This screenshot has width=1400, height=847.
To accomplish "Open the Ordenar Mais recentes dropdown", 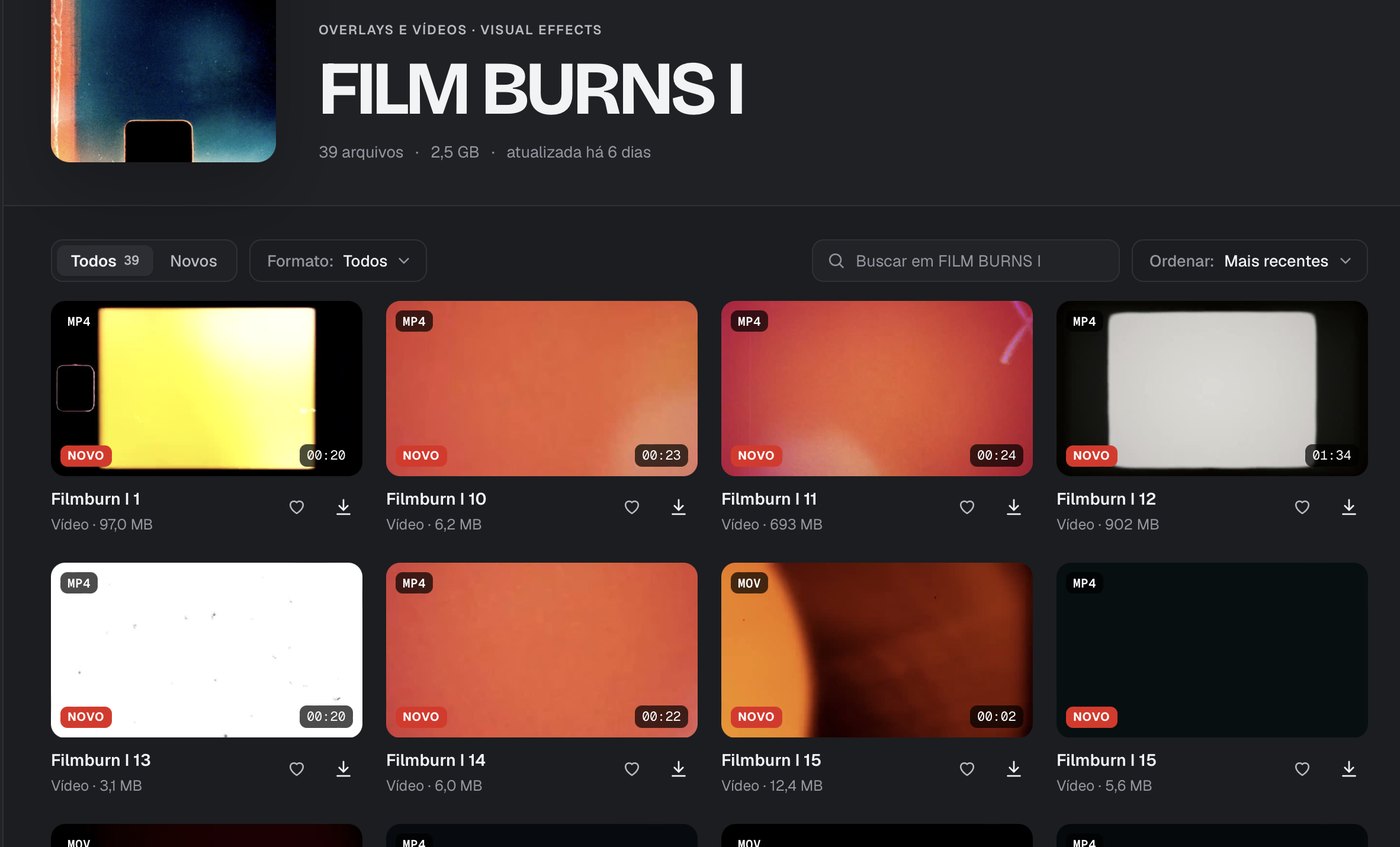I will click(x=1250, y=261).
